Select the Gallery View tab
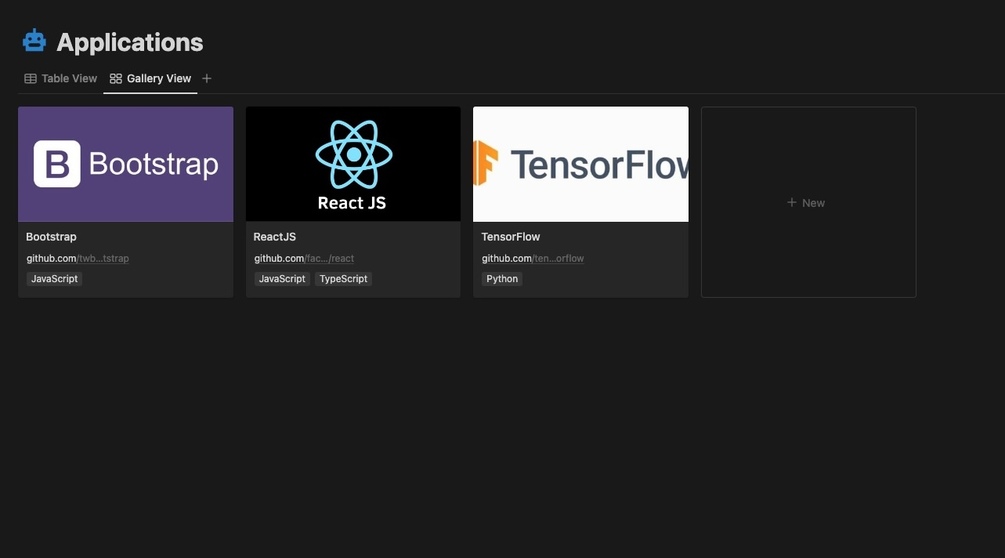 click(151, 78)
